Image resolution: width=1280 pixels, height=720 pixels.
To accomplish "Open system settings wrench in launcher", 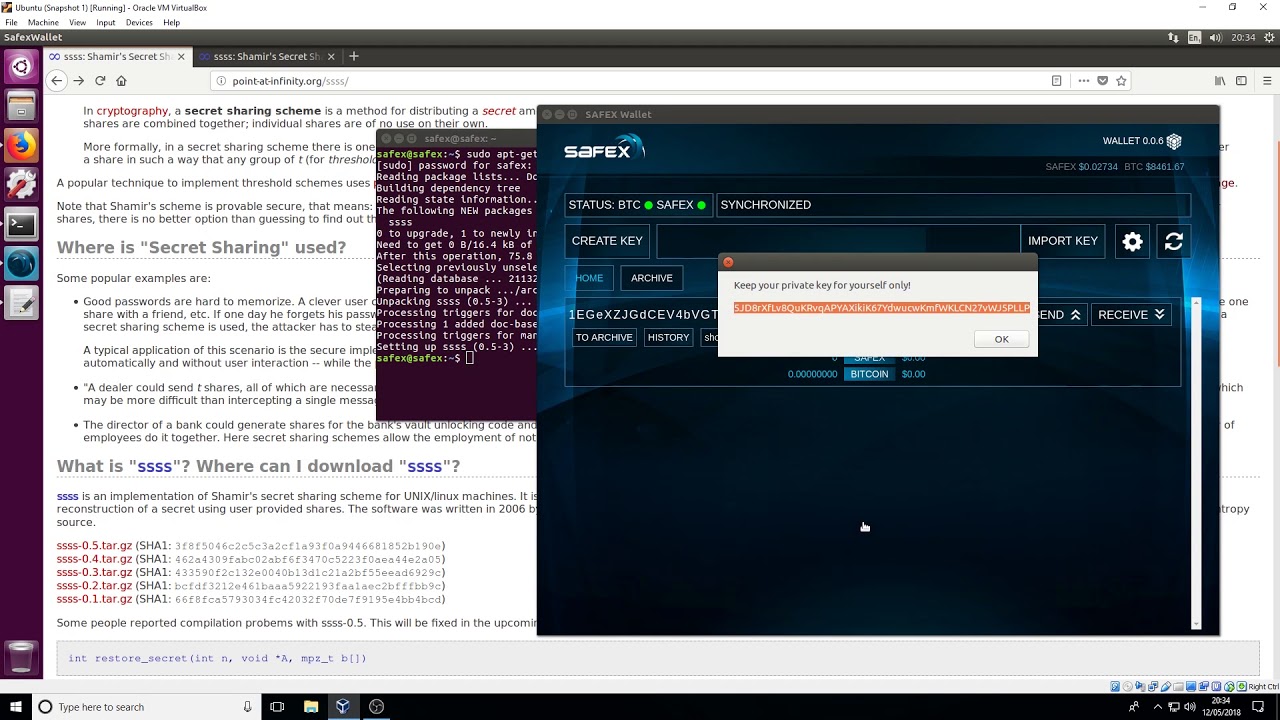I will coord(21,185).
